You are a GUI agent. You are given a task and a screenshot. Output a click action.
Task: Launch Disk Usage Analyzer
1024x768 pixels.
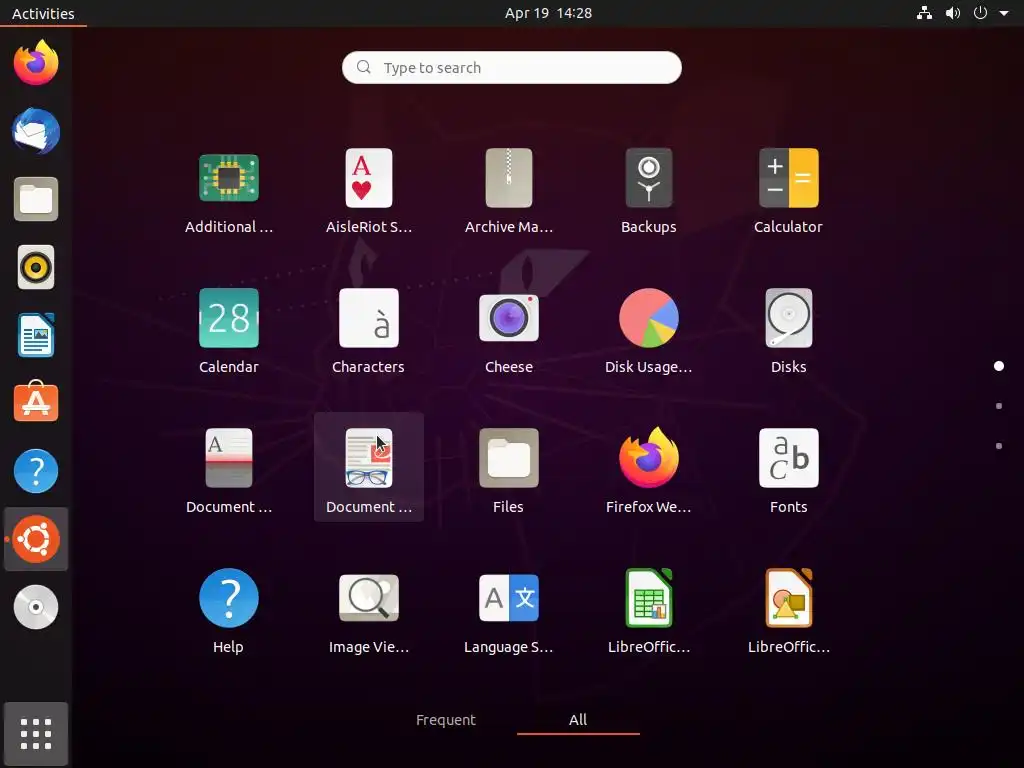click(648, 318)
